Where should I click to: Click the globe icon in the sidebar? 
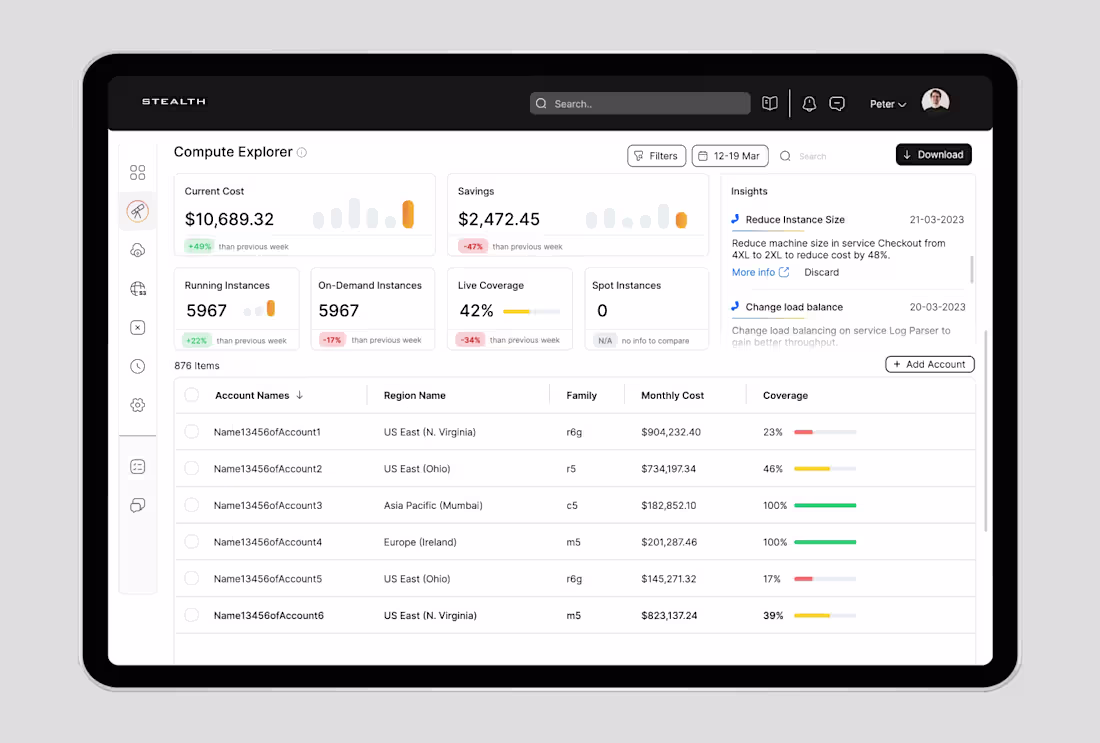(138, 288)
